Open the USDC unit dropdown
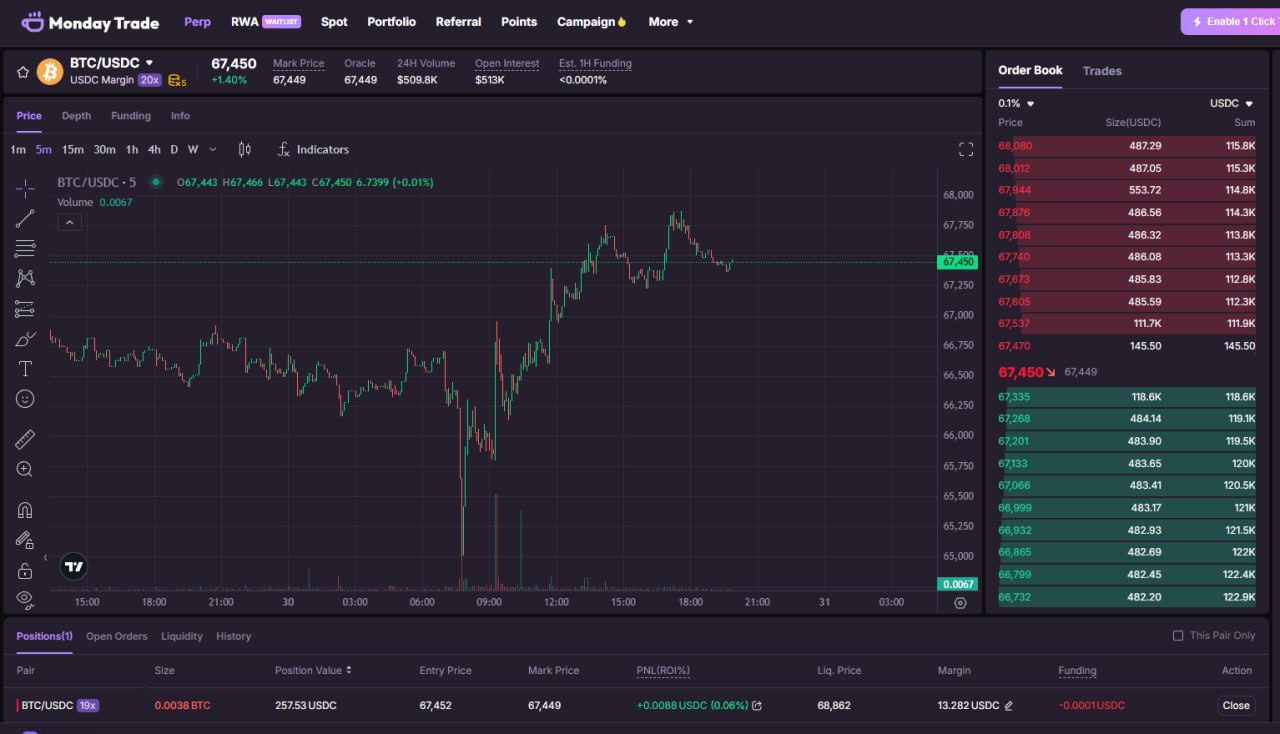This screenshot has height=734, width=1280. pyautogui.click(x=1231, y=103)
